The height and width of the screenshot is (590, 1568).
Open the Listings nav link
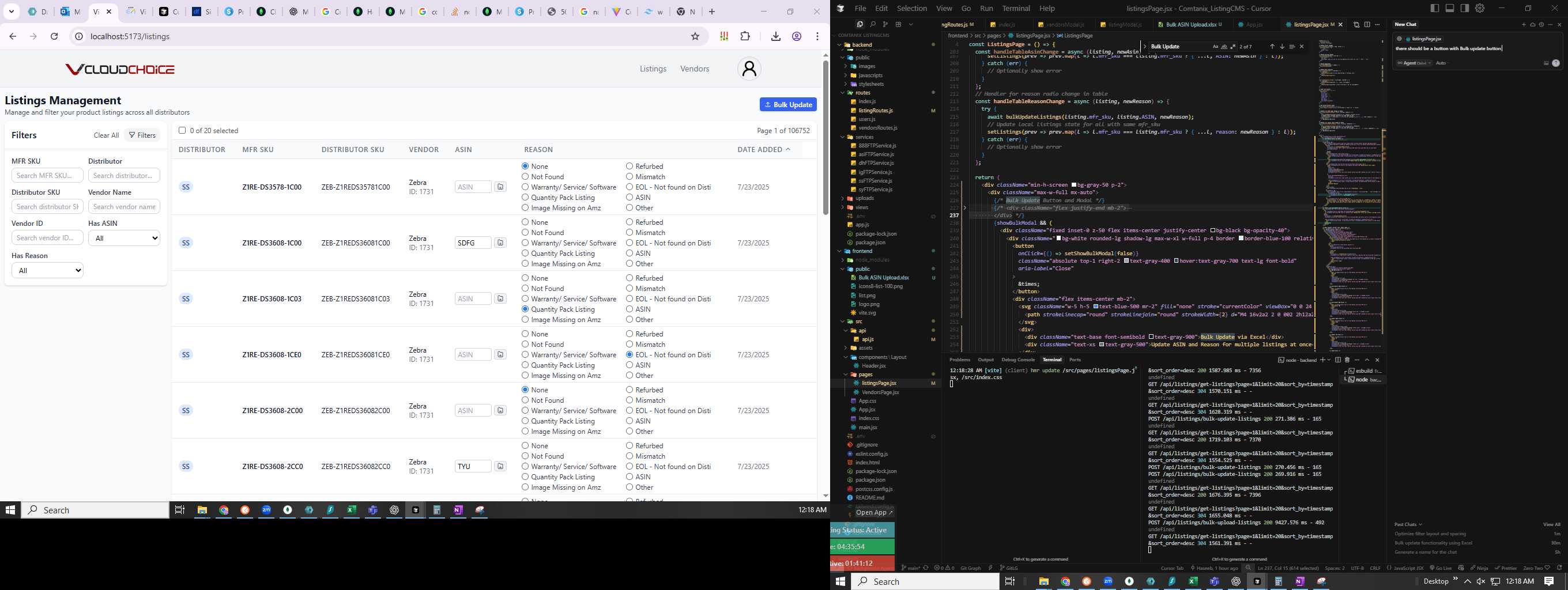(653, 69)
